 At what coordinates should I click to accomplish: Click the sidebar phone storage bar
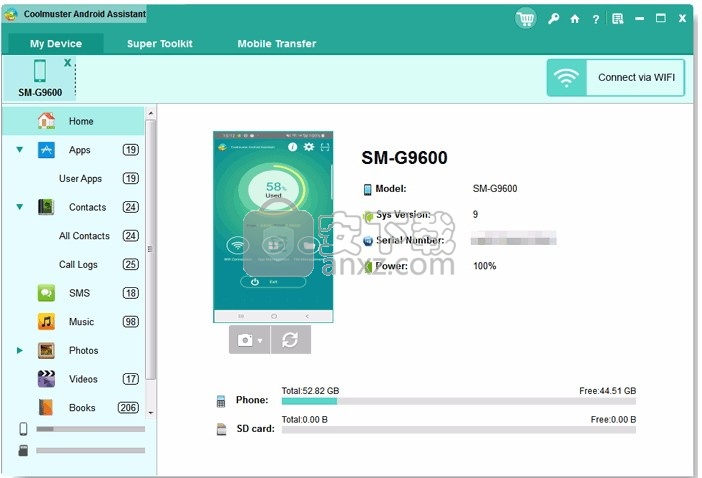(90, 429)
